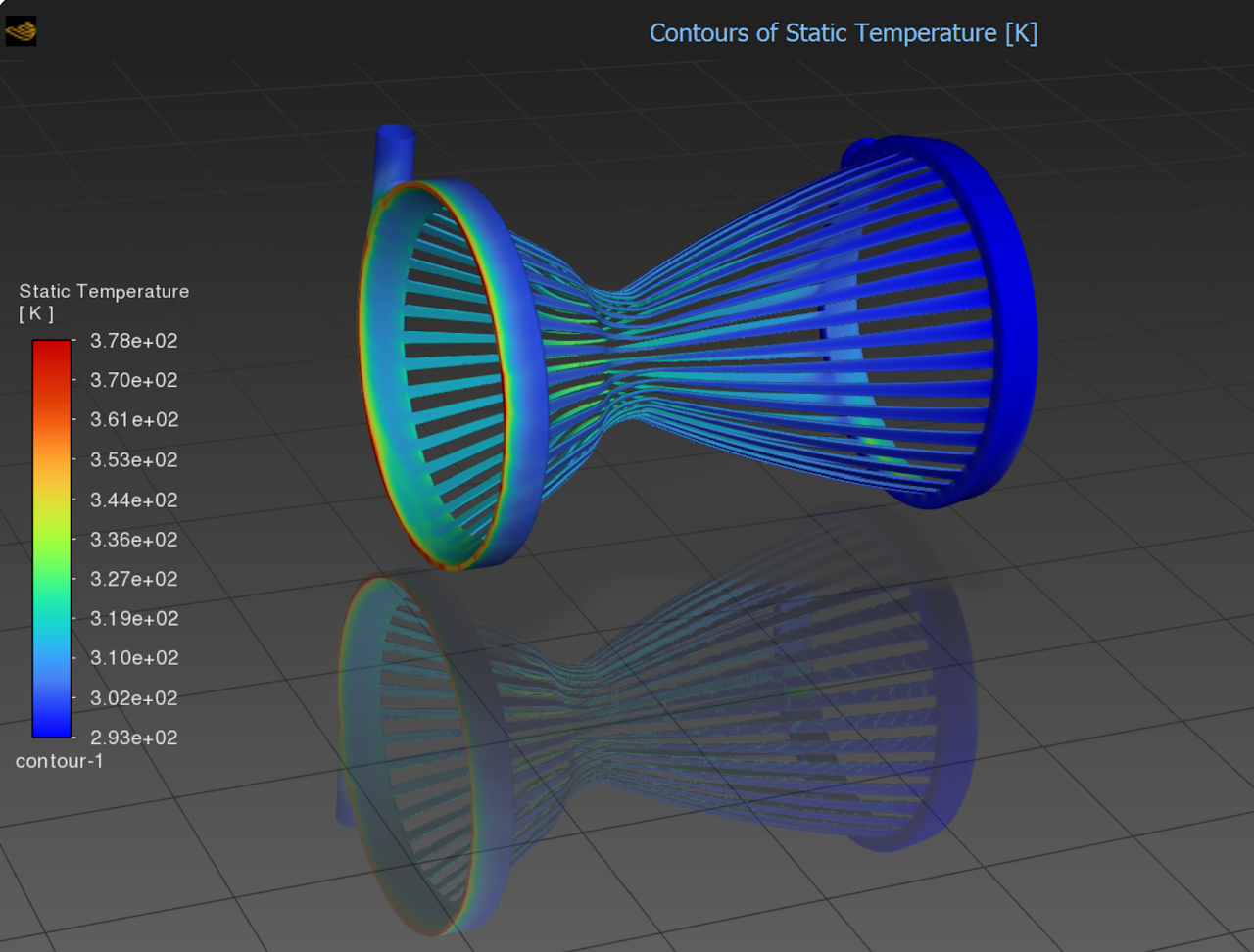Image resolution: width=1254 pixels, height=952 pixels.
Task: Select the 3.02e+02 legend value
Action: coord(134,698)
